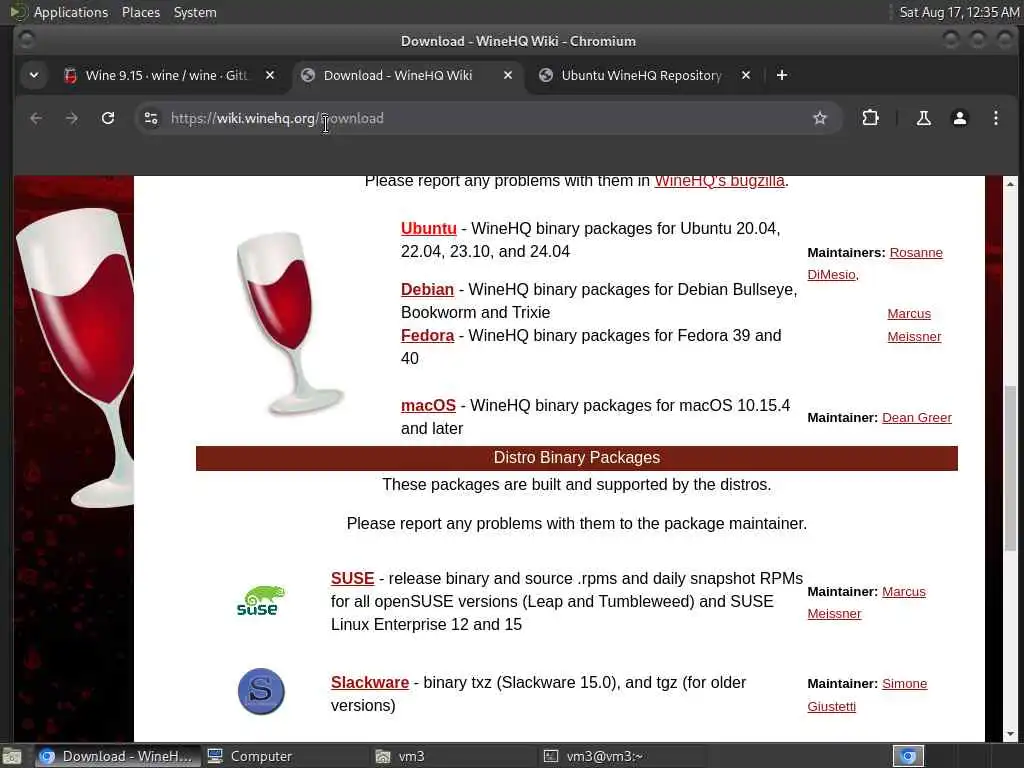Screen dimensions: 1024x768
Task: Click scrollbar down arrow
Action: [x=1010, y=734]
